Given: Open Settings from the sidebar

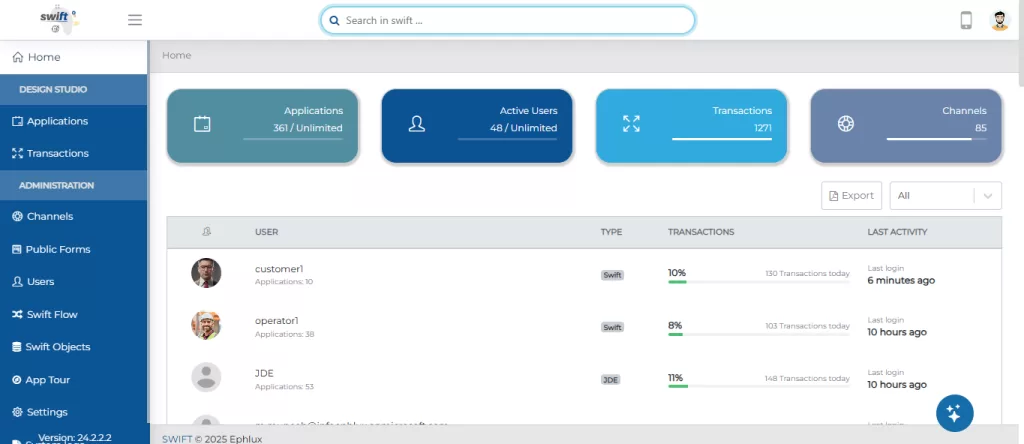Looking at the screenshot, I should pos(47,412).
